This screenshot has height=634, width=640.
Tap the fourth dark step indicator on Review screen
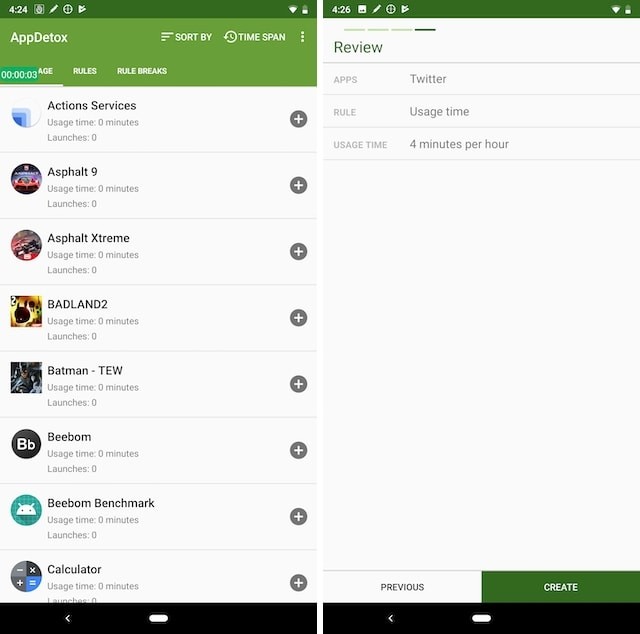[425, 29]
